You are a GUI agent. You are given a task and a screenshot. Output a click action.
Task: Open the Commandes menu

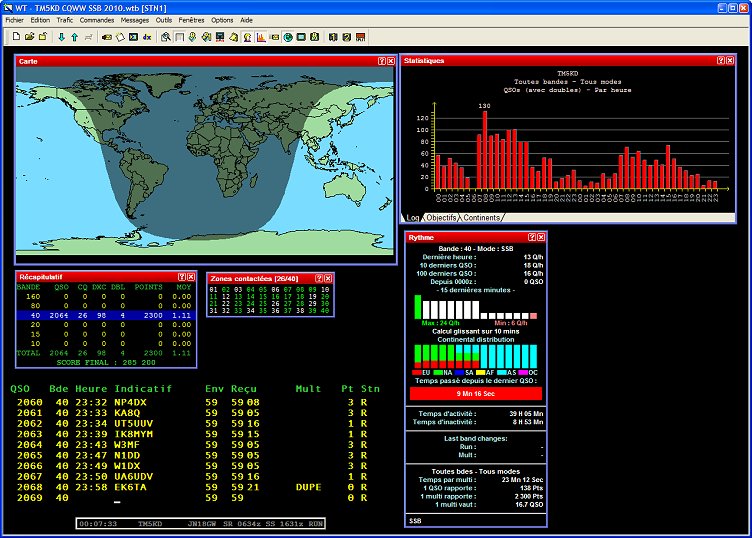(96, 20)
